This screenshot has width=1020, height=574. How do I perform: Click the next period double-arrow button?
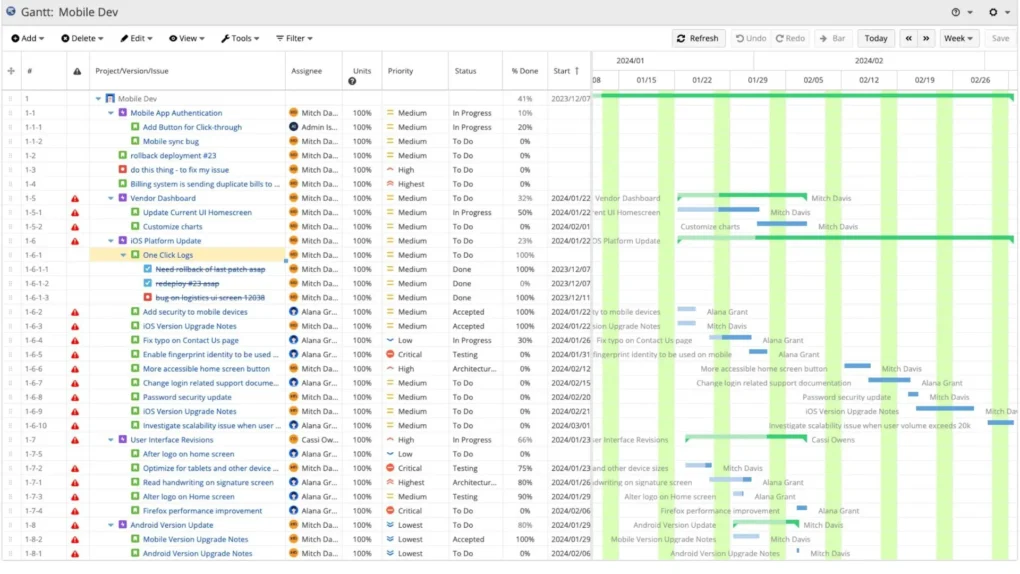(x=926, y=38)
